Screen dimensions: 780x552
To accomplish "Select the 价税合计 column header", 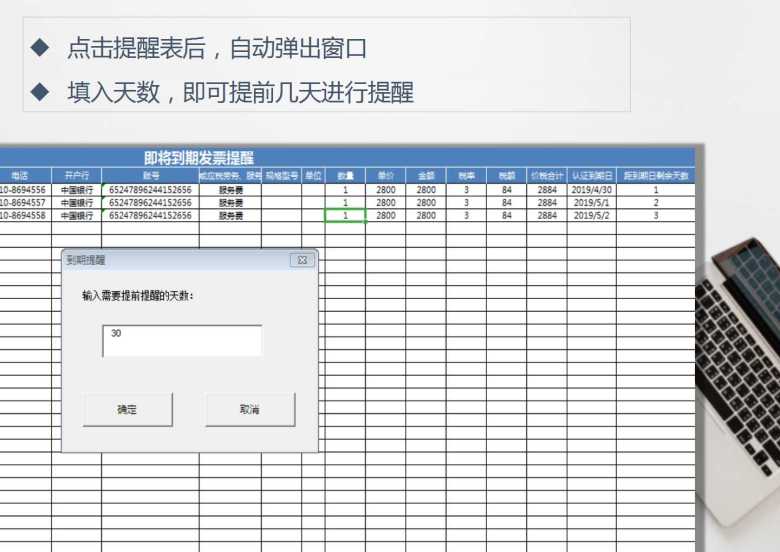I will pyautogui.click(x=547, y=176).
